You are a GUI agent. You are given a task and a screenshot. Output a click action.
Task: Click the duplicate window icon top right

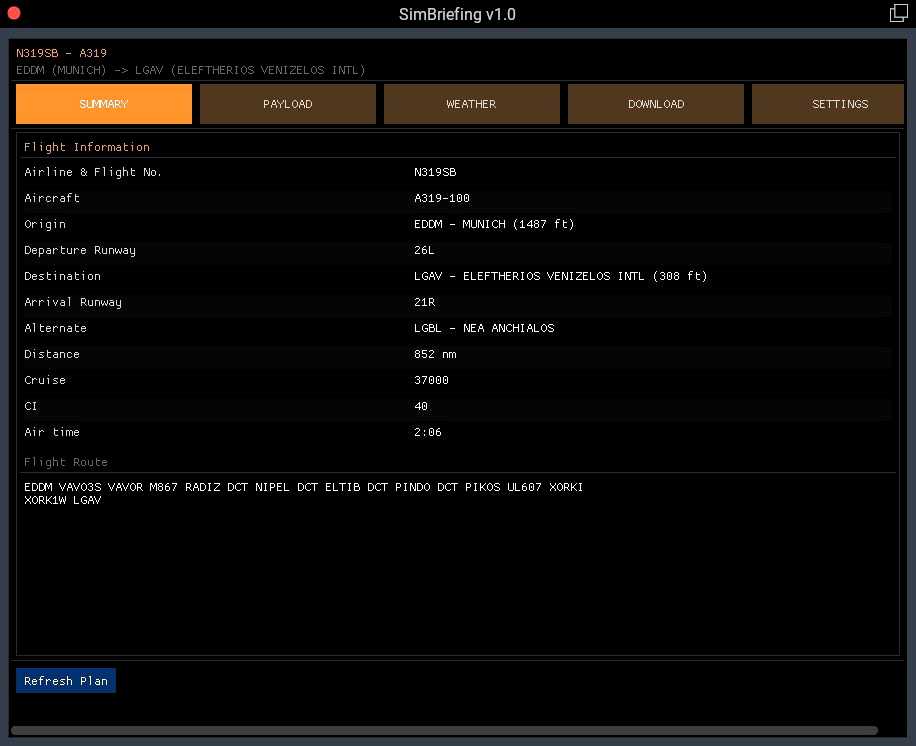897,13
